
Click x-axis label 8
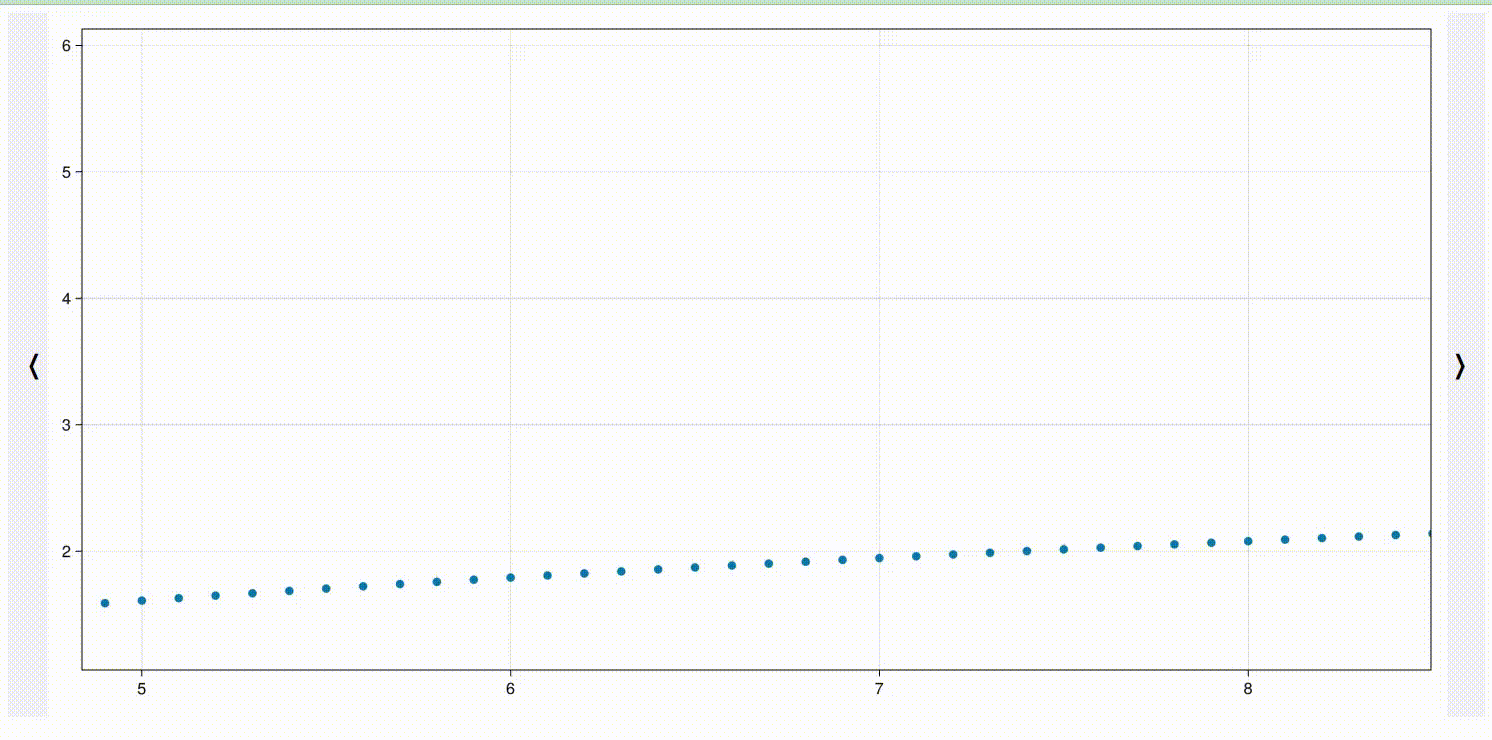(1248, 688)
